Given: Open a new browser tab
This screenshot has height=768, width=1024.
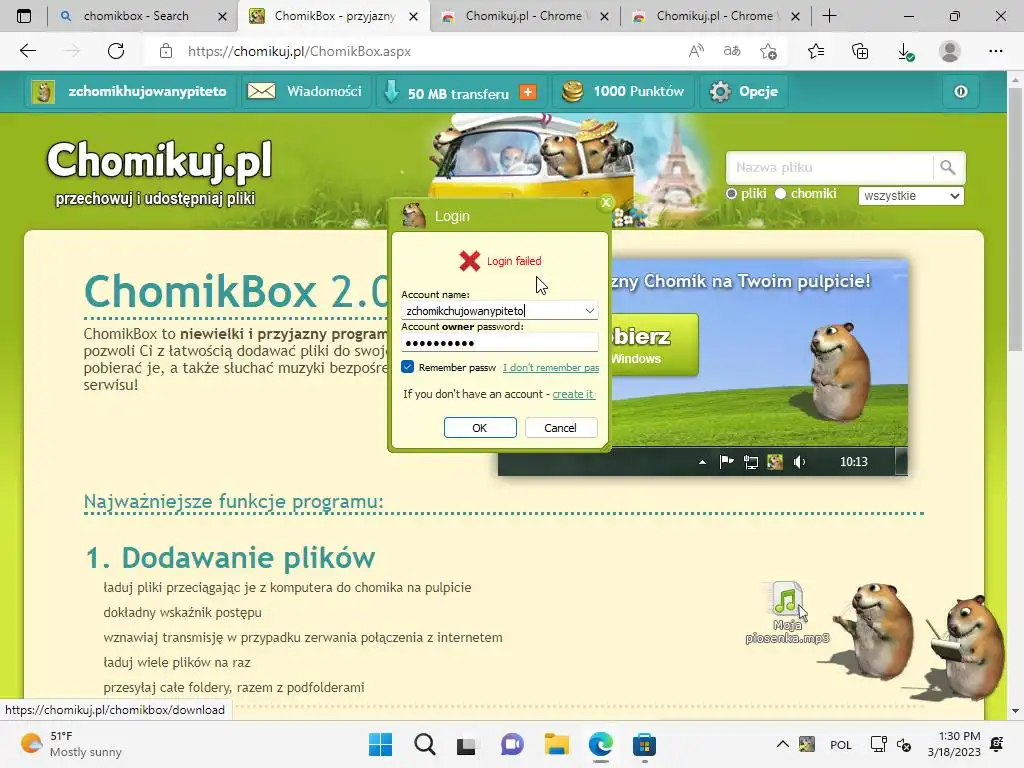Looking at the screenshot, I should [x=829, y=16].
